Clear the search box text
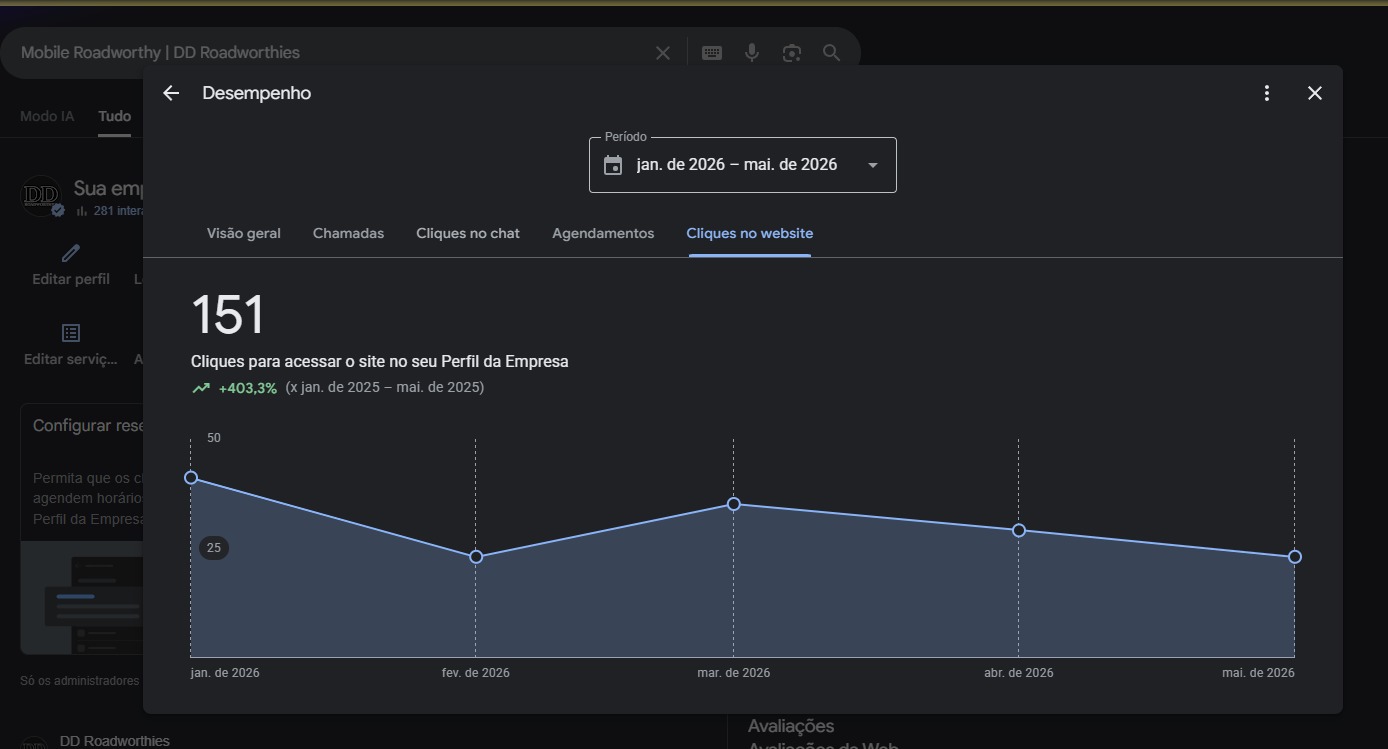The image size is (1388, 749). coord(662,53)
